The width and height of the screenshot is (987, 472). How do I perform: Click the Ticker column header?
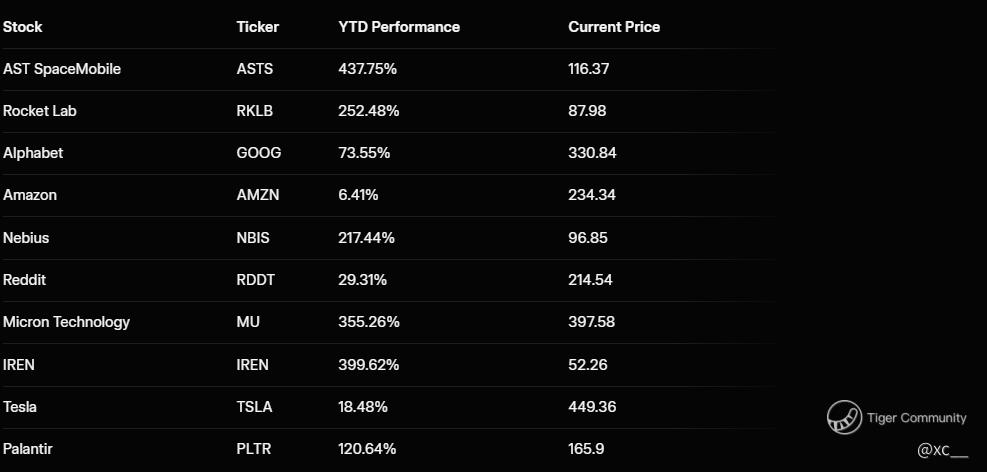[257, 27]
